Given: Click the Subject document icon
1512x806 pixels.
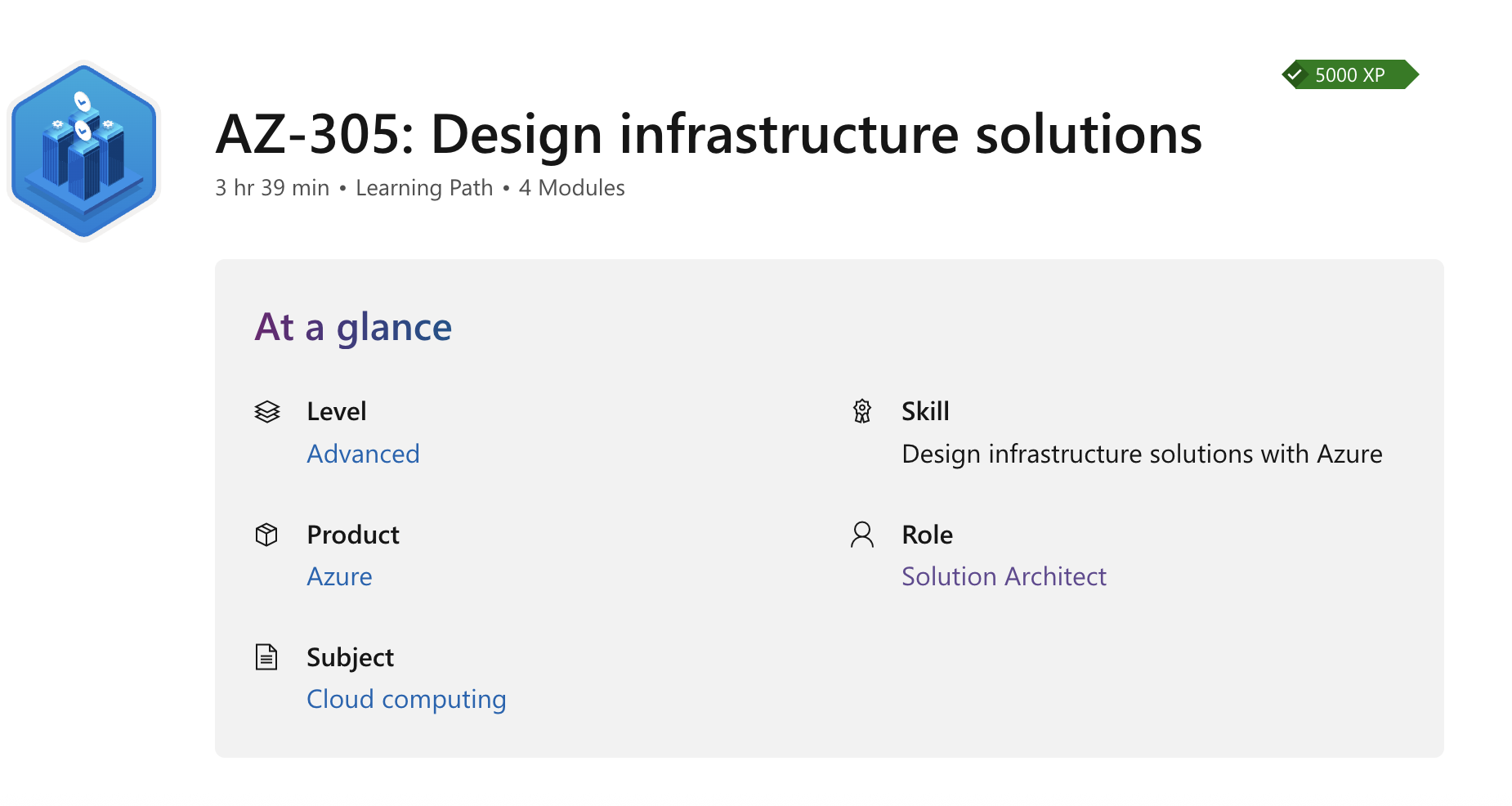Looking at the screenshot, I should point(266,657).
